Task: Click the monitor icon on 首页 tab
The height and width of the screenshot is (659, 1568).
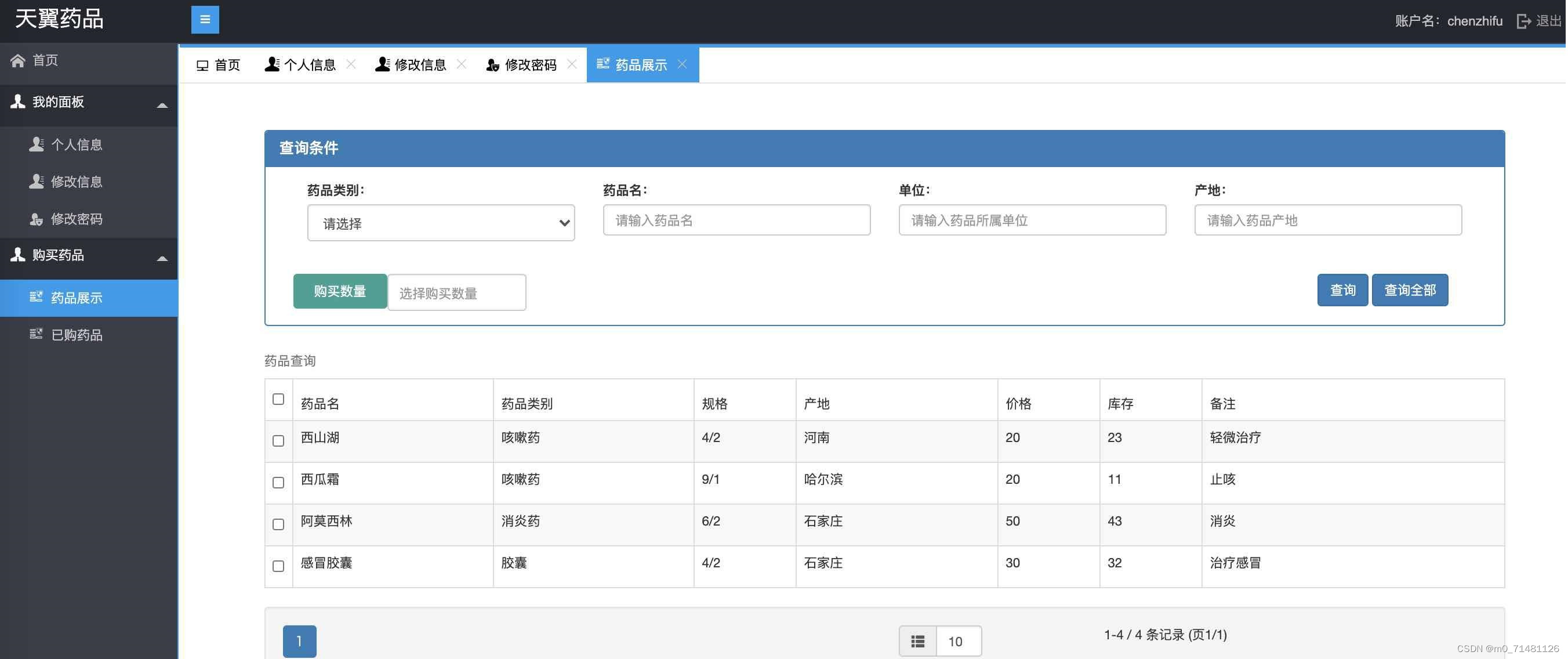Action: pos(203,65)
